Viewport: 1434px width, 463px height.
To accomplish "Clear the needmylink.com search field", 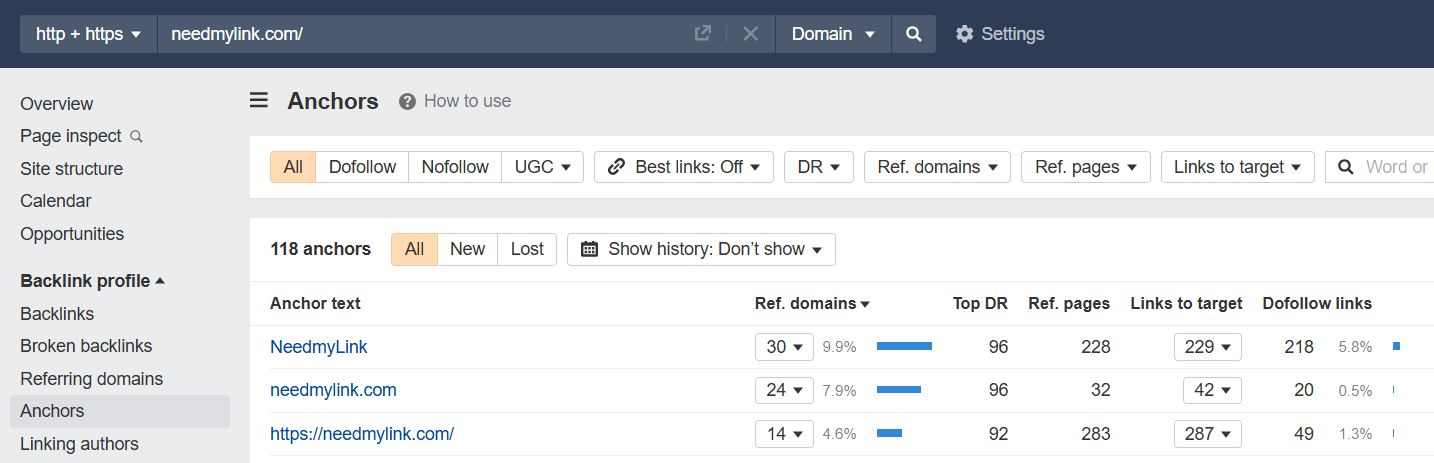I will tap(751, 34).
